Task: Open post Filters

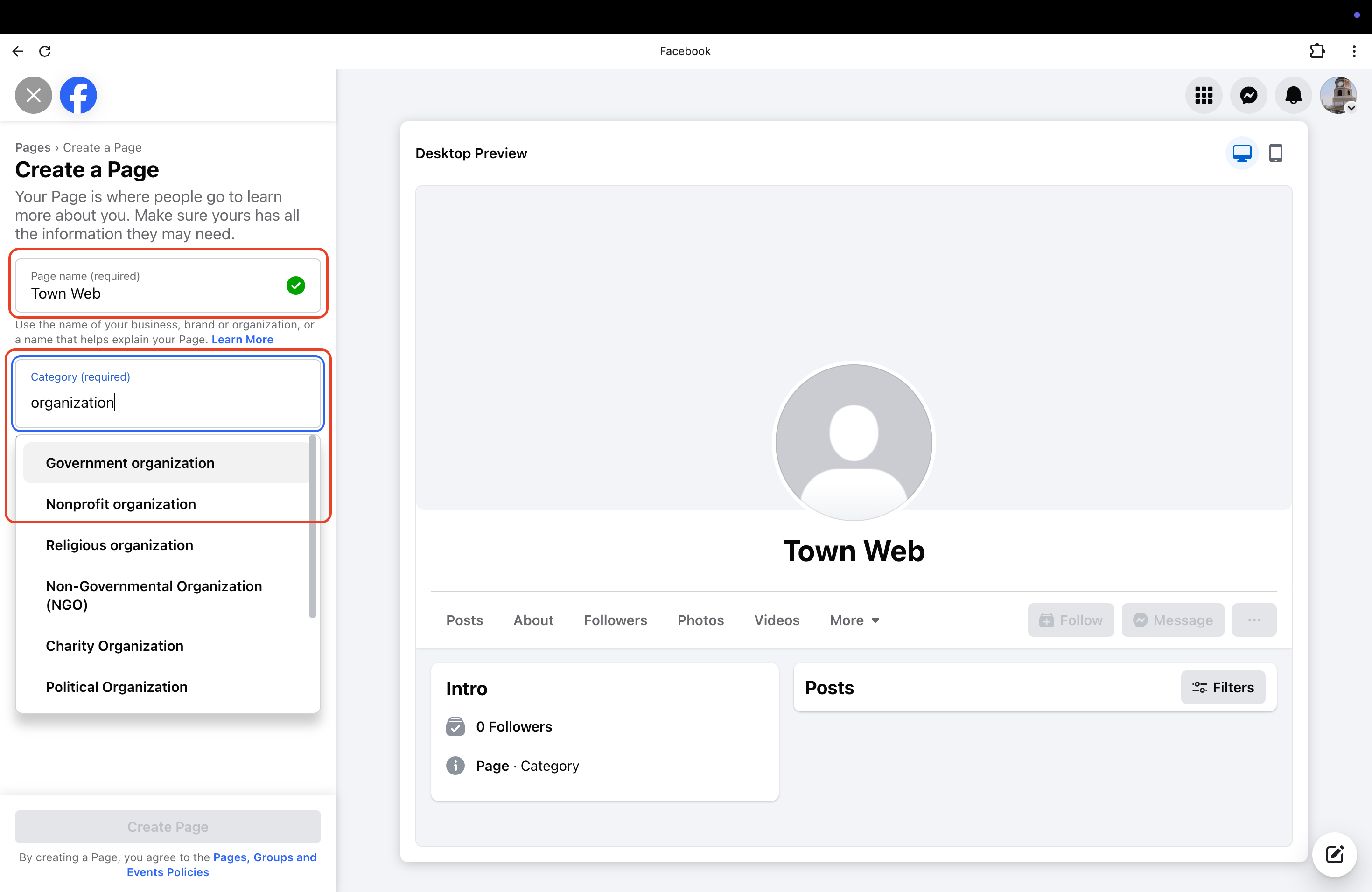Action: pos(1223,687)
